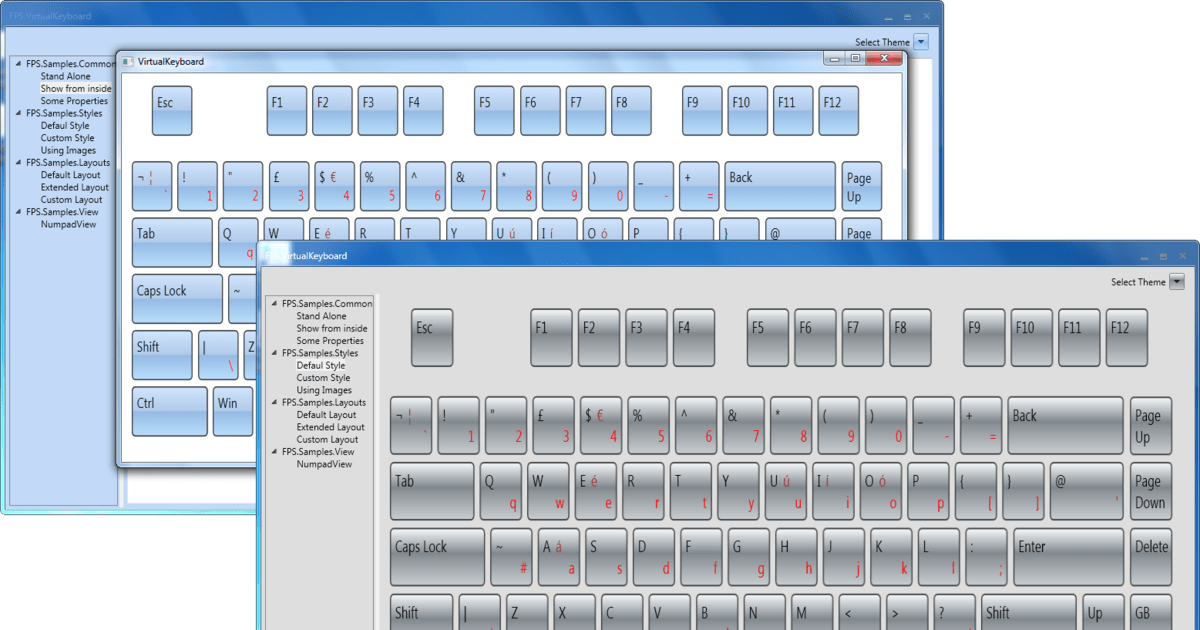Viewport: 1200px width, 630px height.
Task: Select Extended Layout in front window tree
Action: (x=329, y=427)
